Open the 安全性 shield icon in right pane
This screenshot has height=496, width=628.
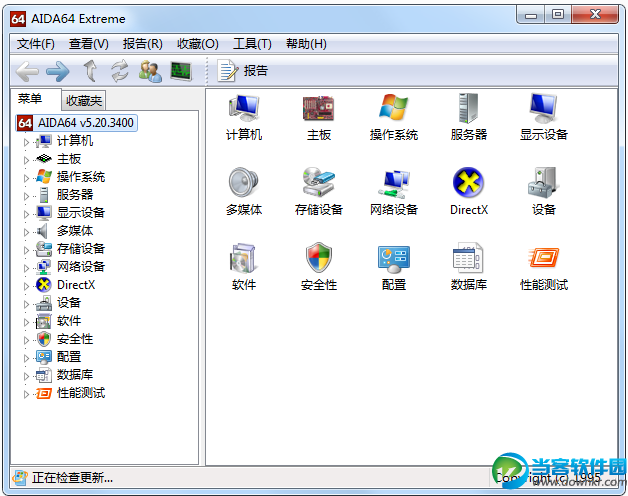319,257
